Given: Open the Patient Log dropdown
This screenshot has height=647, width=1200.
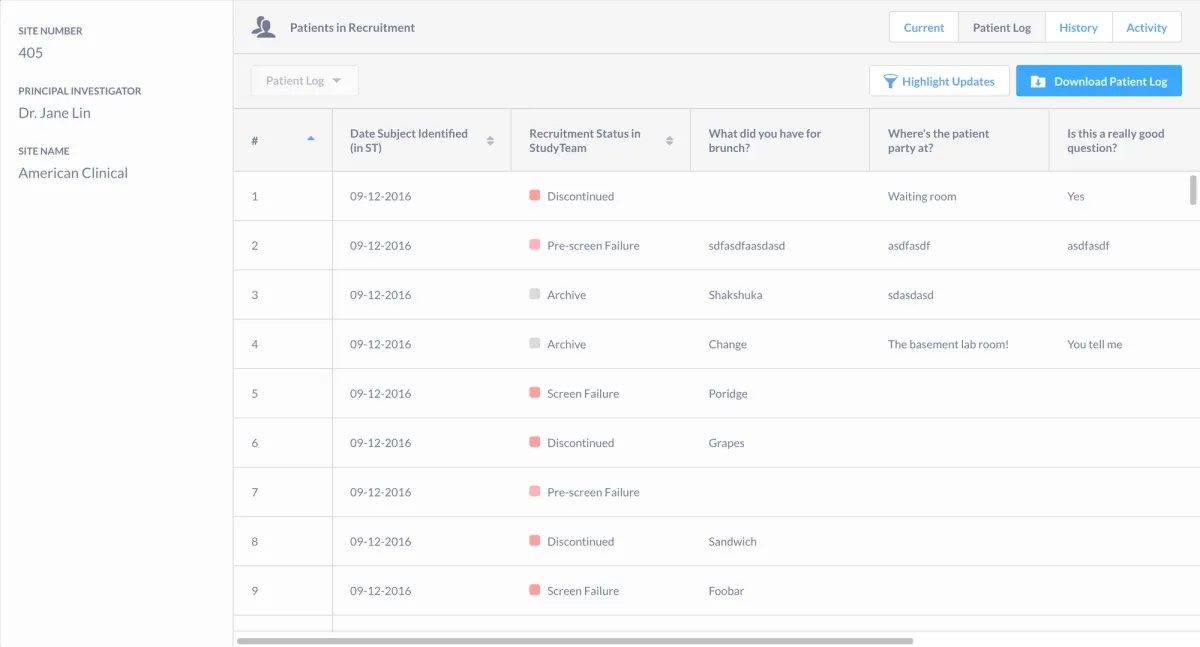Looking at the screenshot, I should 304,80.
